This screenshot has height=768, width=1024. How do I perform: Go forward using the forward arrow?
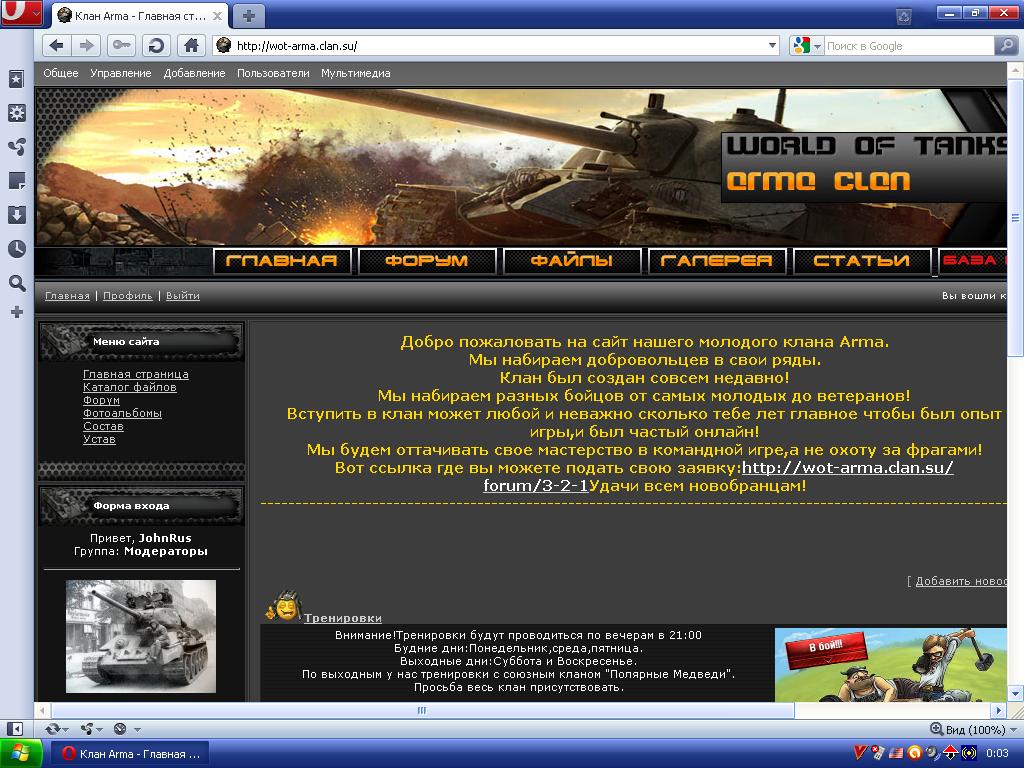[x=86, y=46]
